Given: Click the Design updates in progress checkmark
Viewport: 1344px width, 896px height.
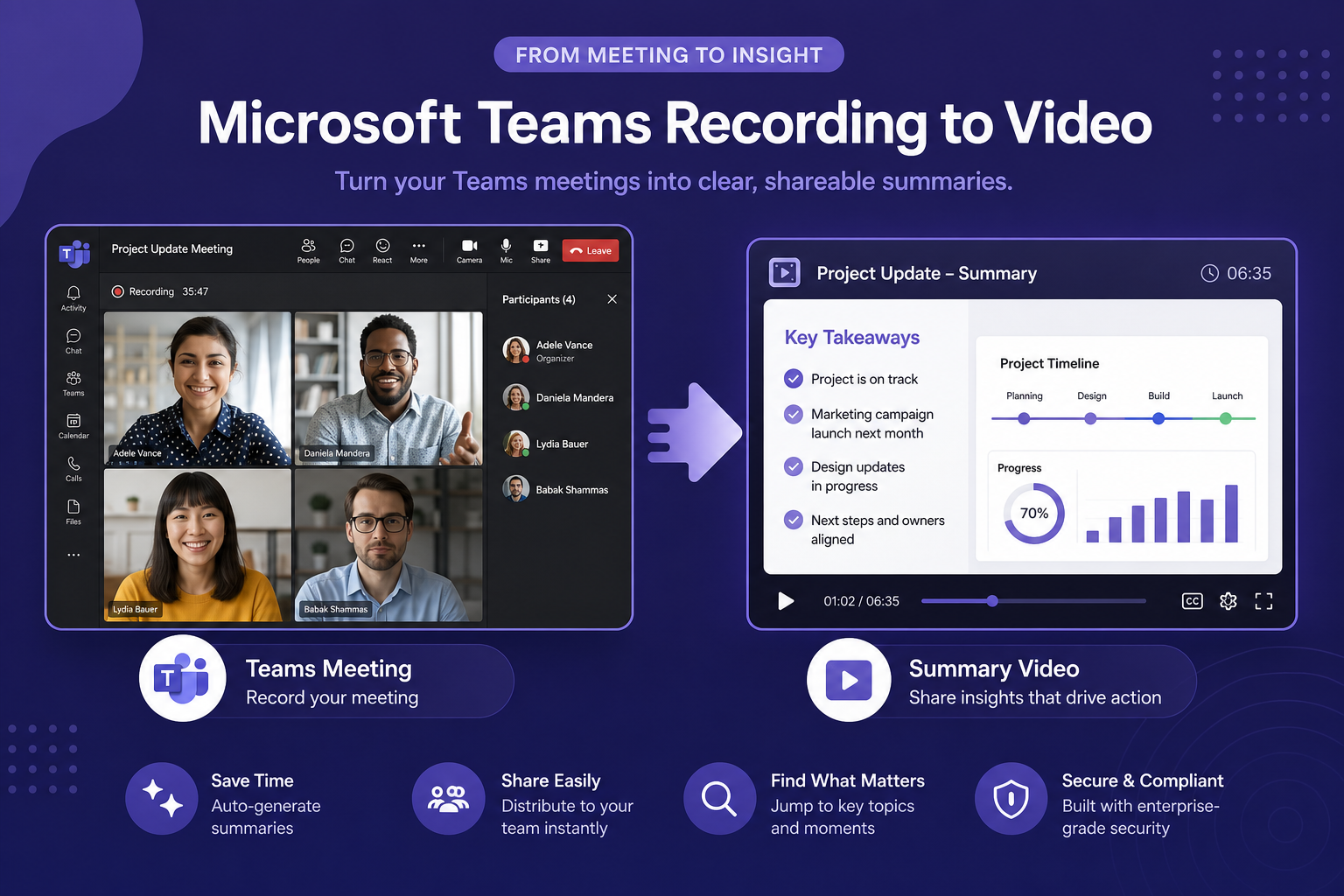Looking at the screenshot, I should pyautogui.click(x=794, y=466).
